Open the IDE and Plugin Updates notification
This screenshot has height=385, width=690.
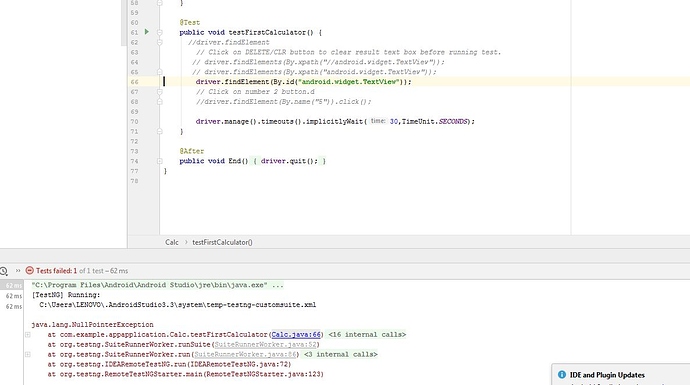(607, 375)
